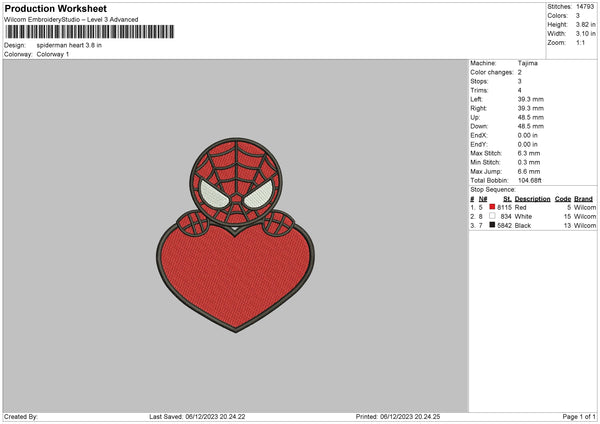Click the Max Stitch value 6.3 mm
Image resolution: width=600 pixels, height=424 pixels.
529,153
